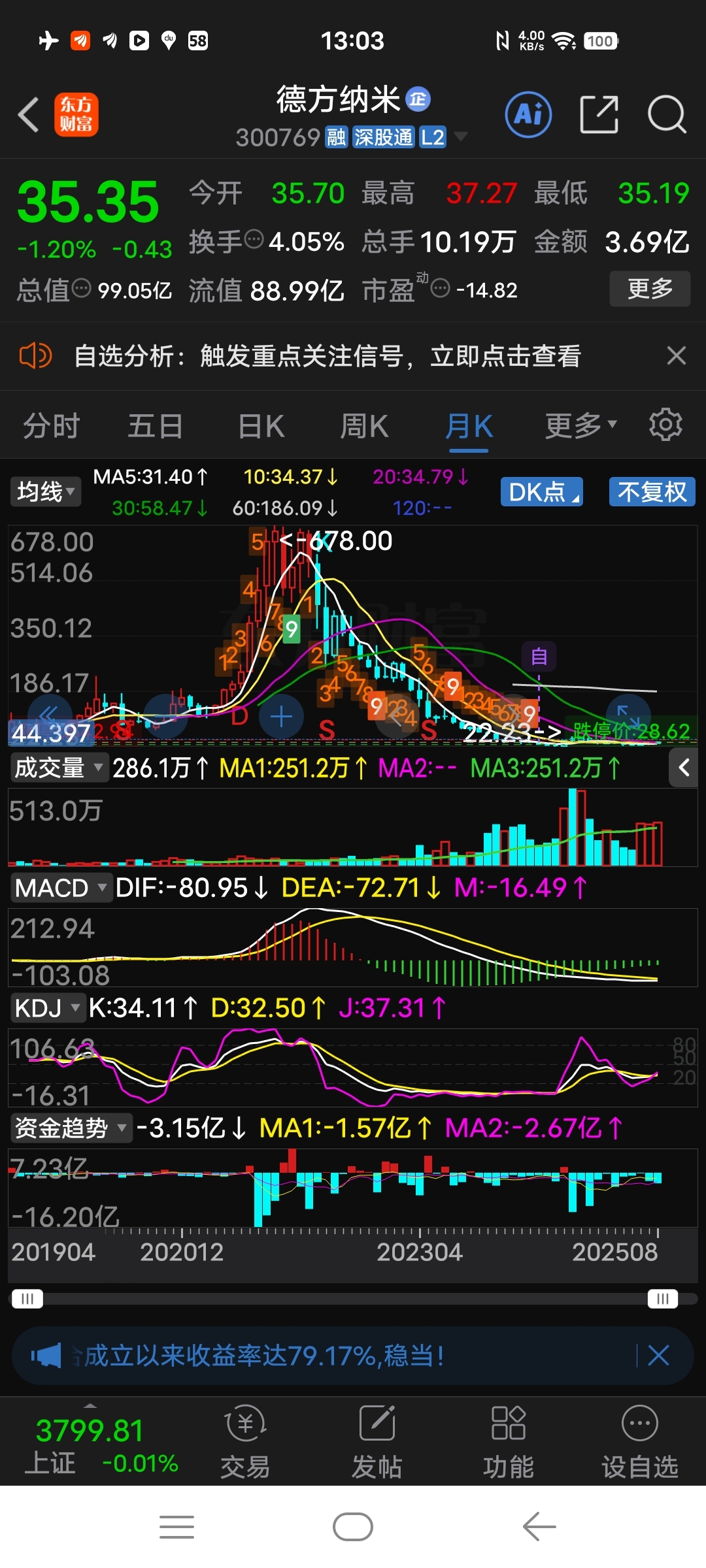The height and width of the screenshot is (1568, 706).
Task: Dismiss the 收益率 promo banner
Action: click(x=658, y=1356)
